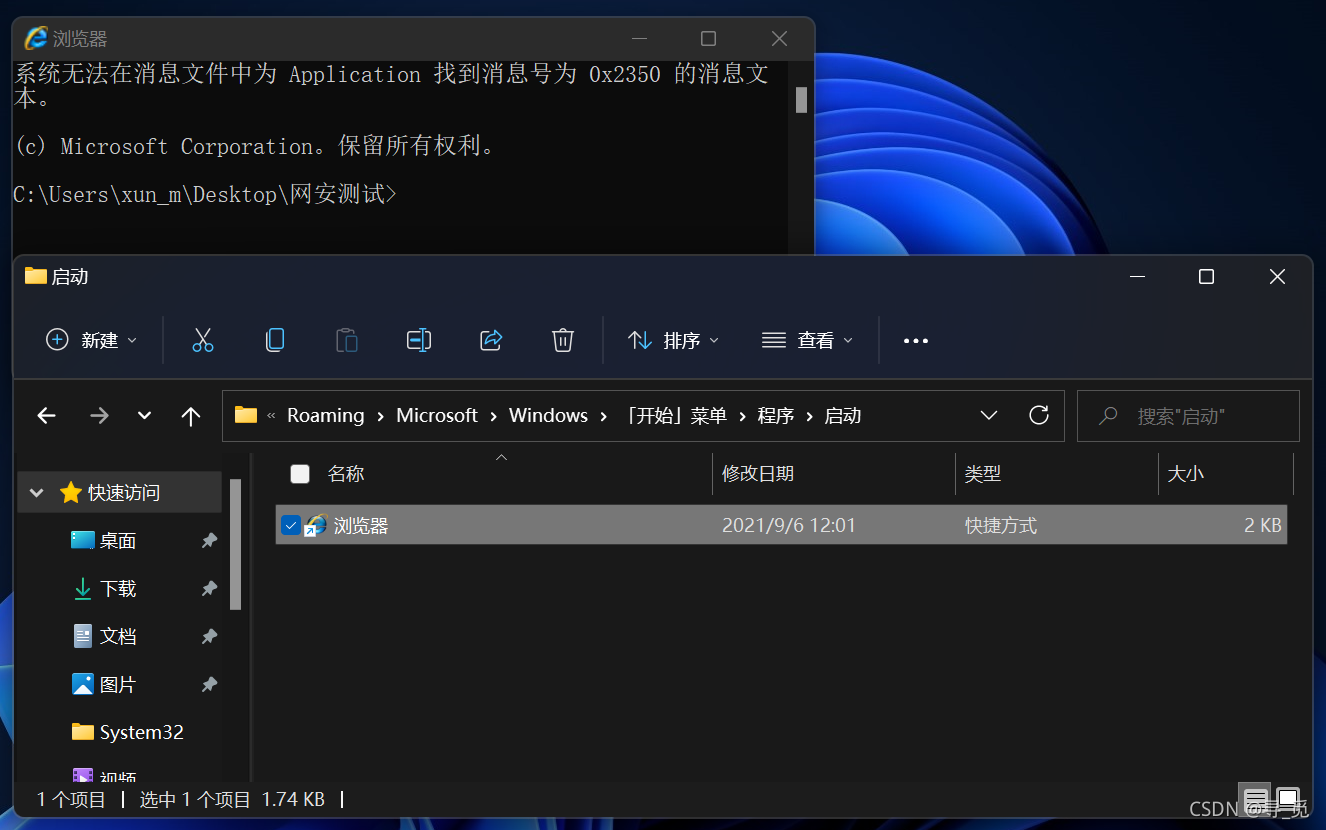Open the 新建 (New) dropdown button
This screenshot has width=1326, height=830.
pyautogui.click(x=92, y=340)
